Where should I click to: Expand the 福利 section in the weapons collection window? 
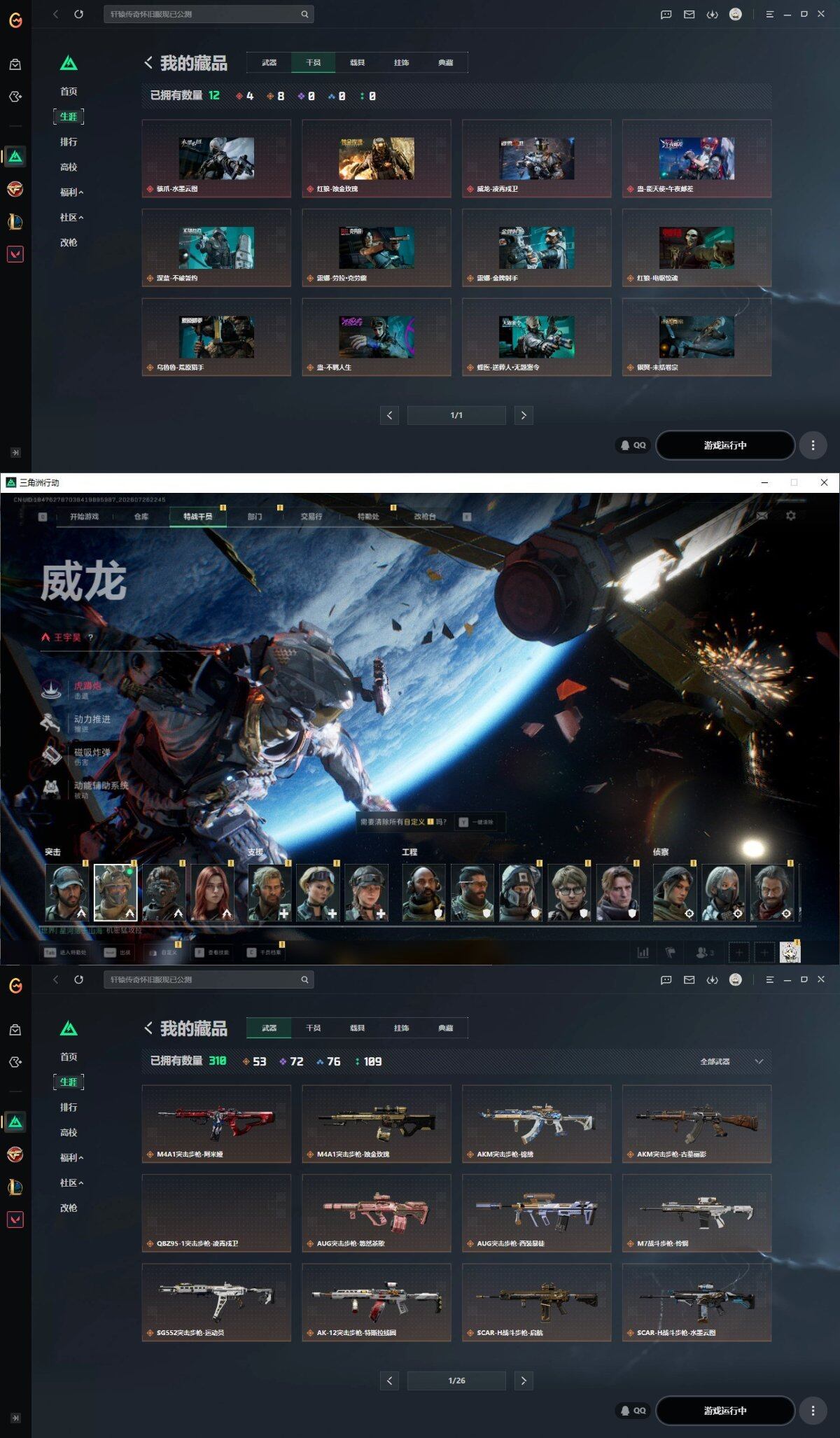[x=71, y=1157]
